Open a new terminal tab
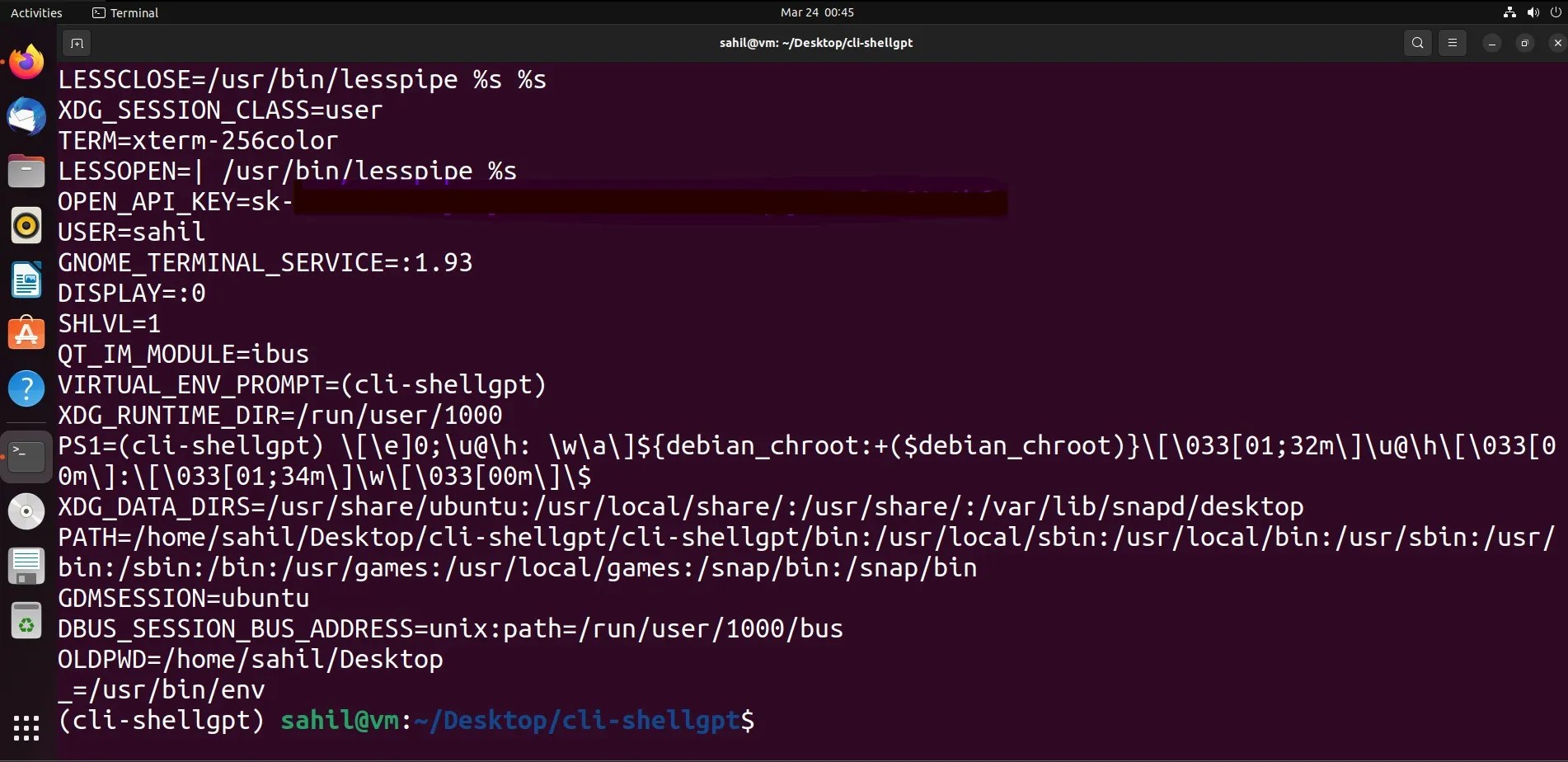 click(76, 43)
